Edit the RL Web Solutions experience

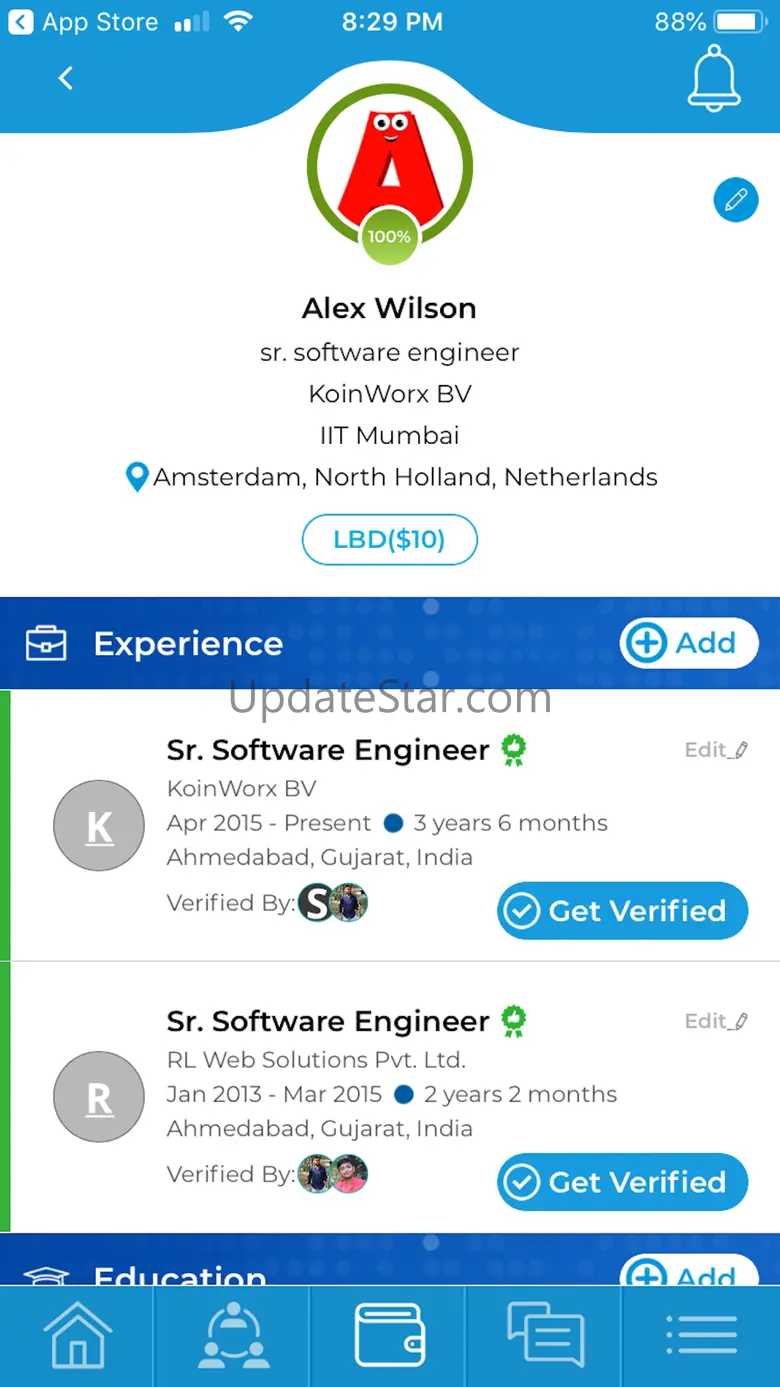[x=716, y=1021]
